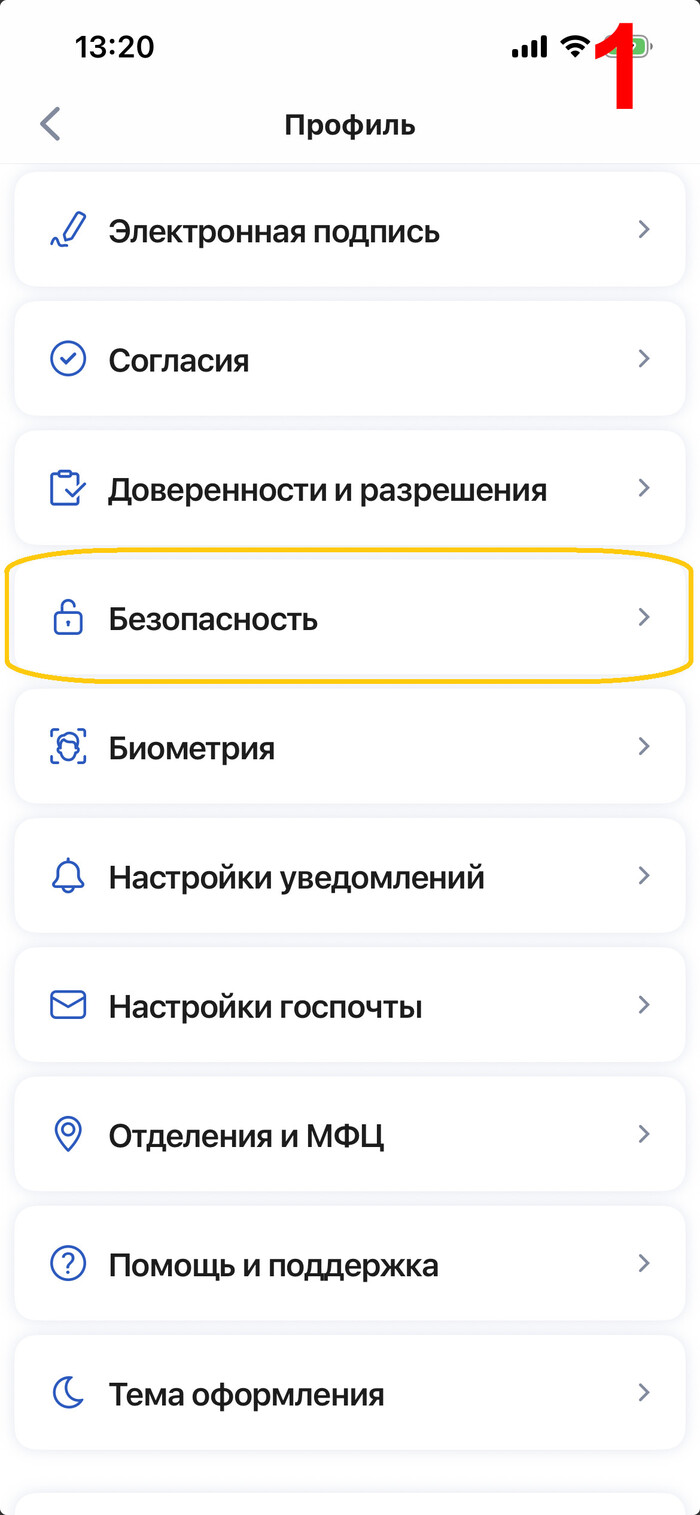Viewport: 700px width, 1515px height.
Task: Tap the clipboard icon for Доверенности и разрешения
Action: click(67, 489)
